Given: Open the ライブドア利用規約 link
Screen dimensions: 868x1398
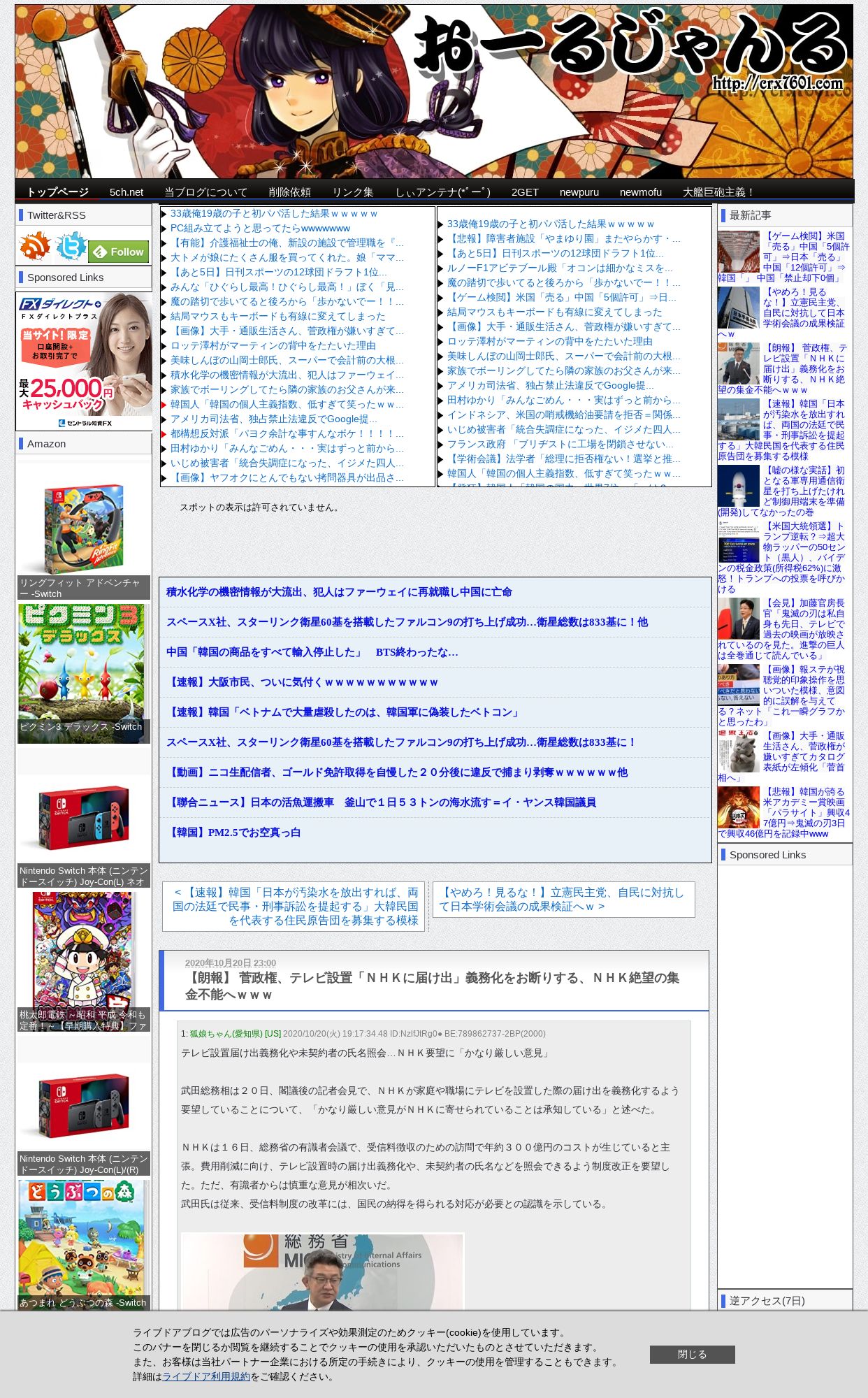Looking at the screenshot, I should click(x=206, y=1376).
